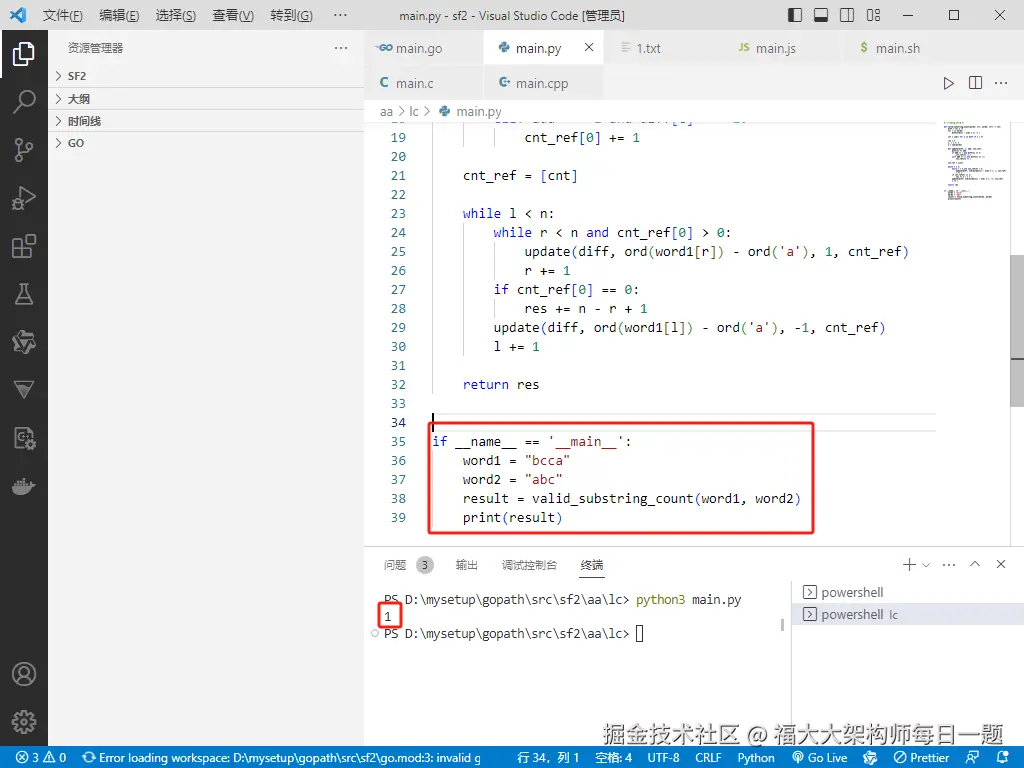Open the 选择(S) menu
This screenshot has width=1024, height=768.
tap(176, 15)
